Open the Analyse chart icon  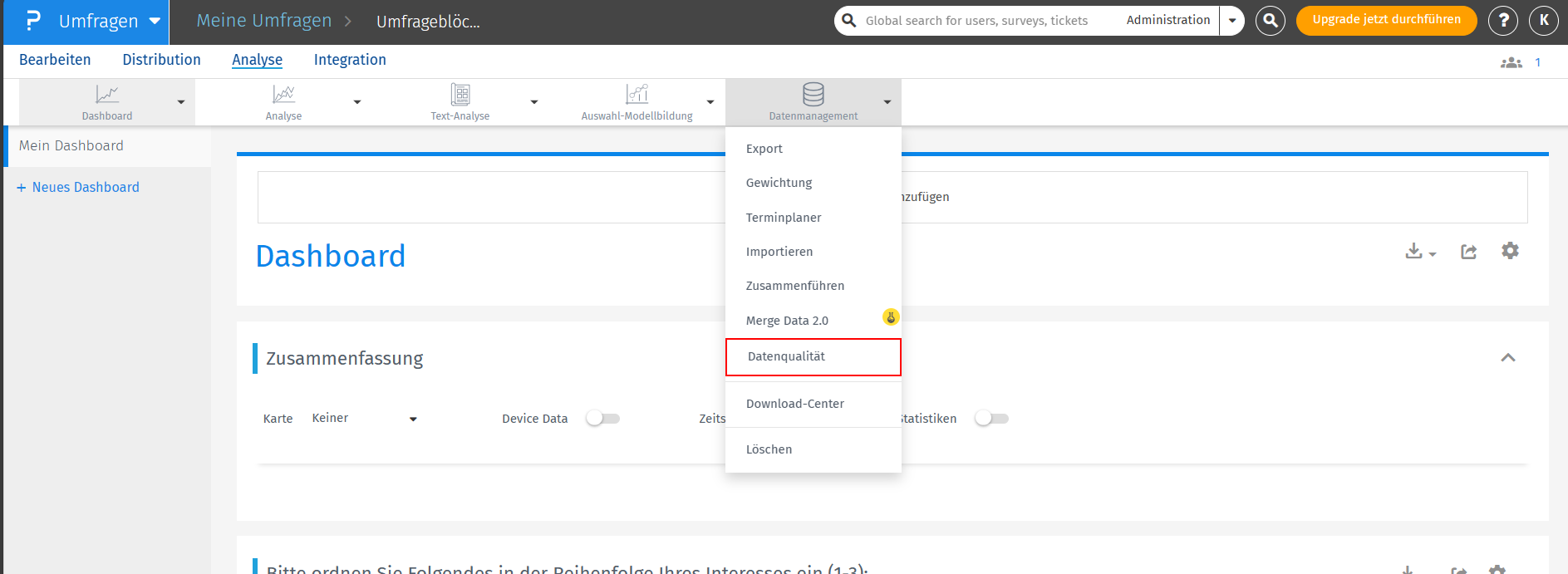(283, 95)
